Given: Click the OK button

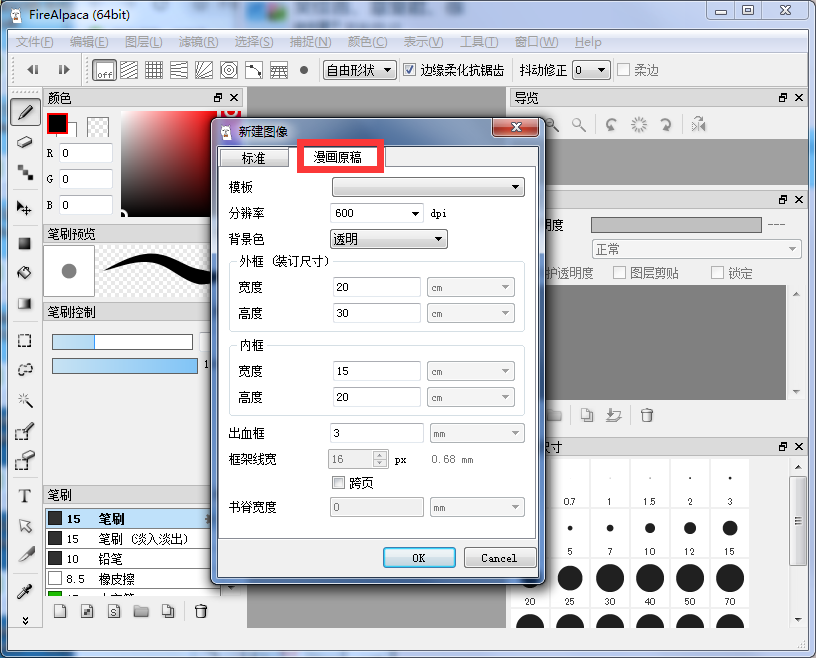Looking at the screenshot, I should [x=419, y=558].
